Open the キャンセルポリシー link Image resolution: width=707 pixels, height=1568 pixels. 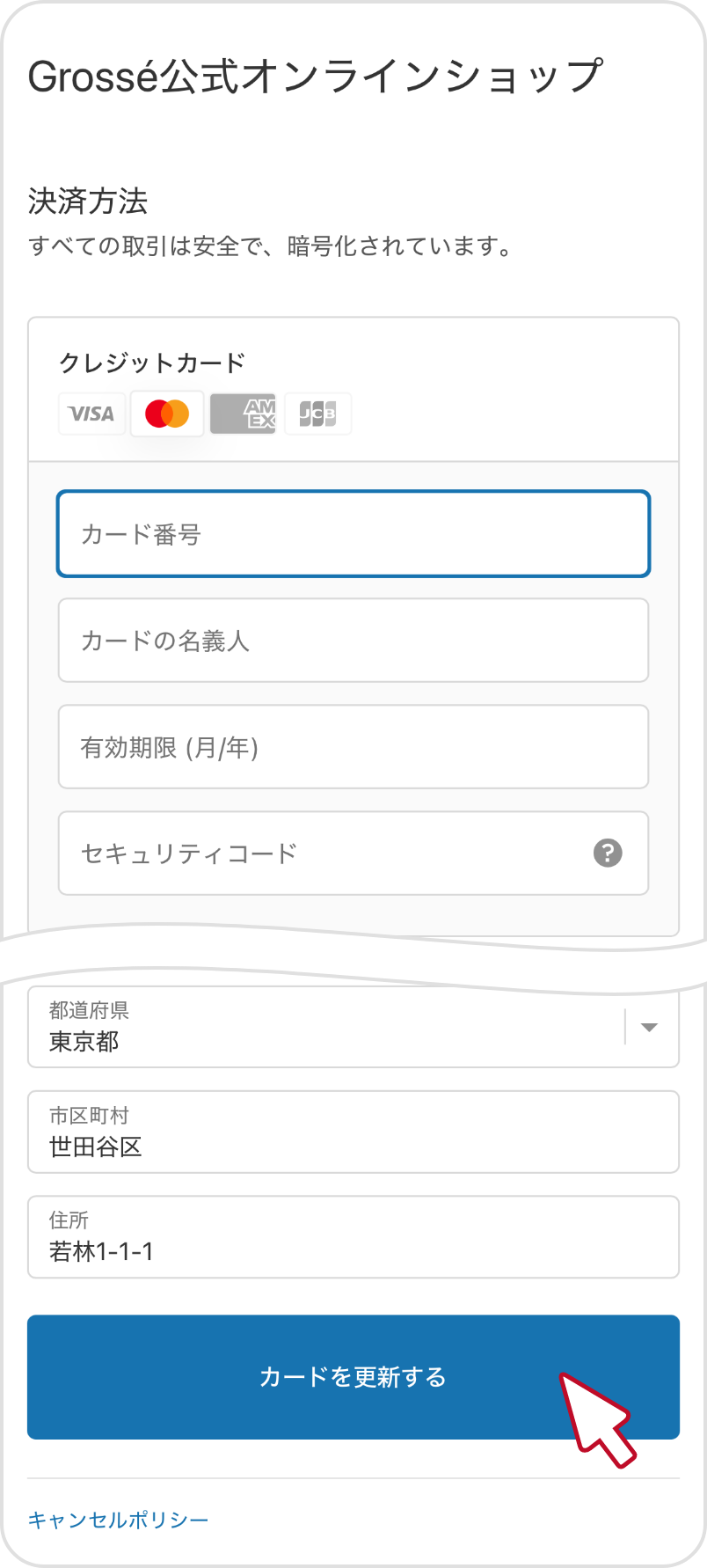click(x=119, y=1520)
